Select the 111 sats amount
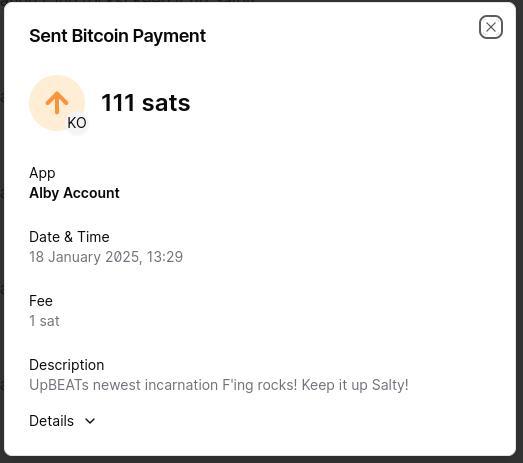The height and width of the screenshot is (463, 523). [x=146, y=103]
